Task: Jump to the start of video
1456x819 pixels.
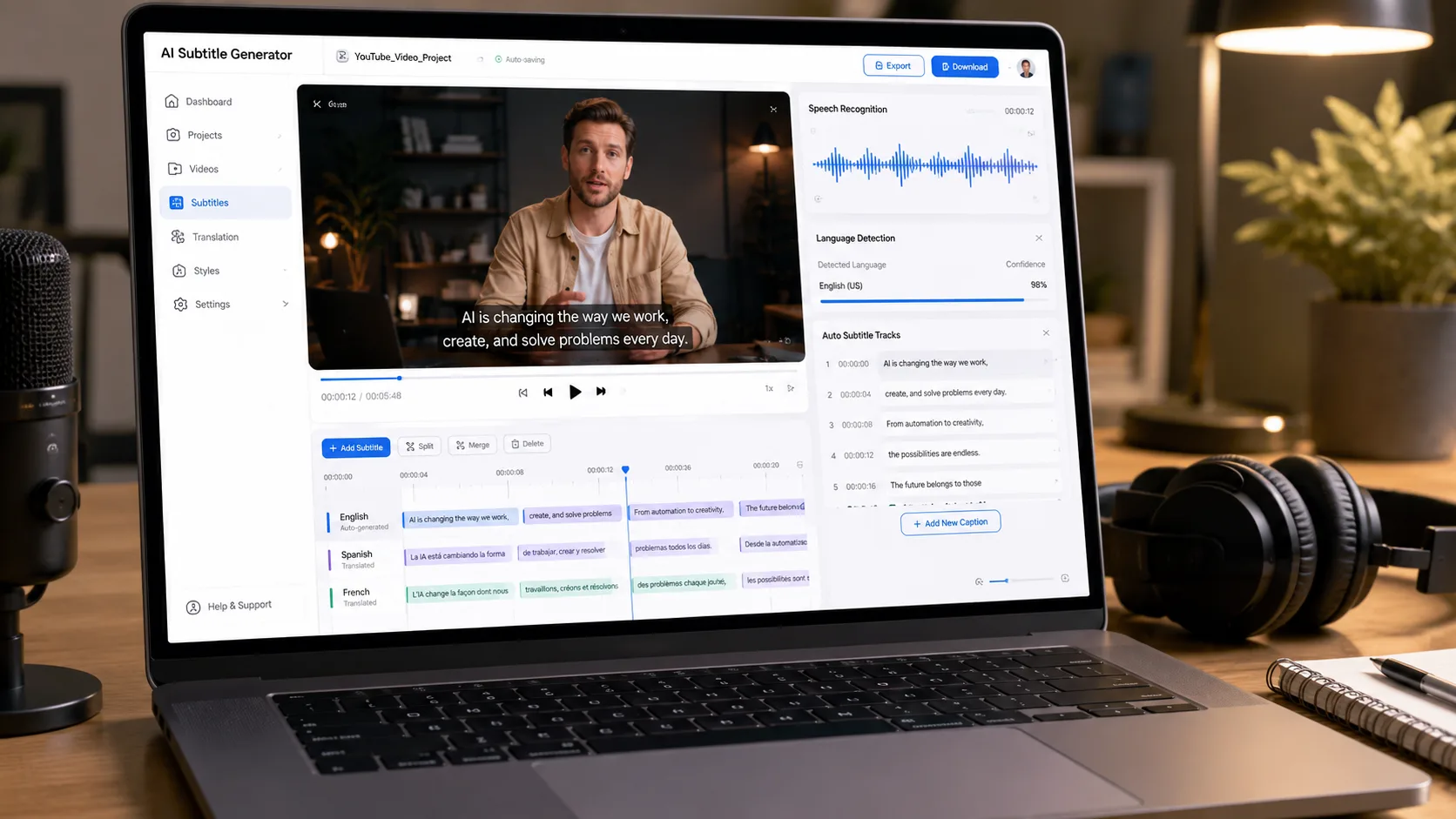Action: pyautogui.click(x=522, y=393)
